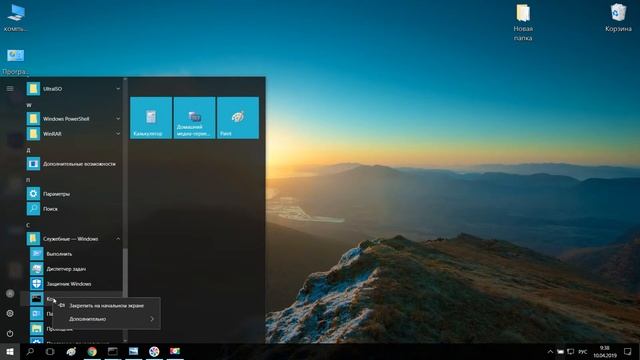Click the Command Prompt black icon
The height and width of the screenshot is (360, 640).
point(36,299)
